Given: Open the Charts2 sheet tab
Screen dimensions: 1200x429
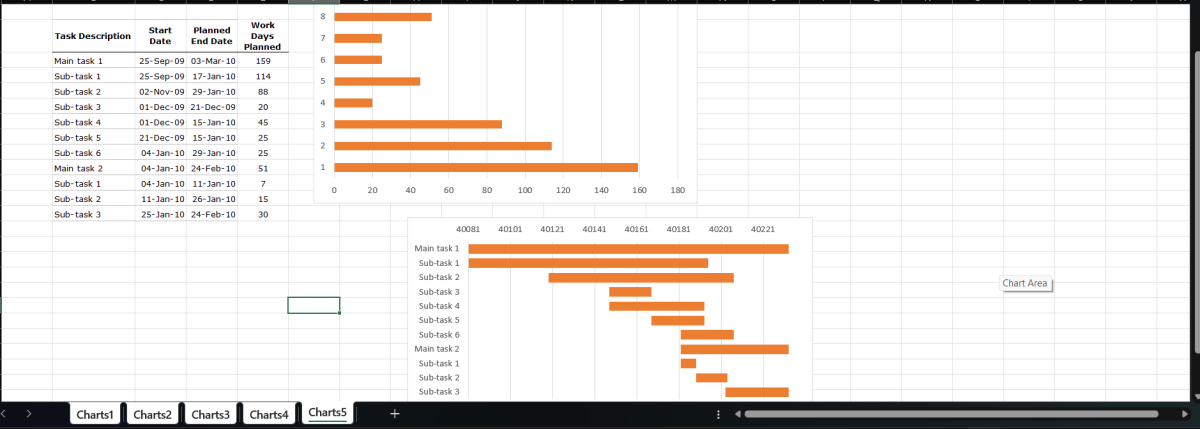Looking at the screenshot, I should pos(153,414).
